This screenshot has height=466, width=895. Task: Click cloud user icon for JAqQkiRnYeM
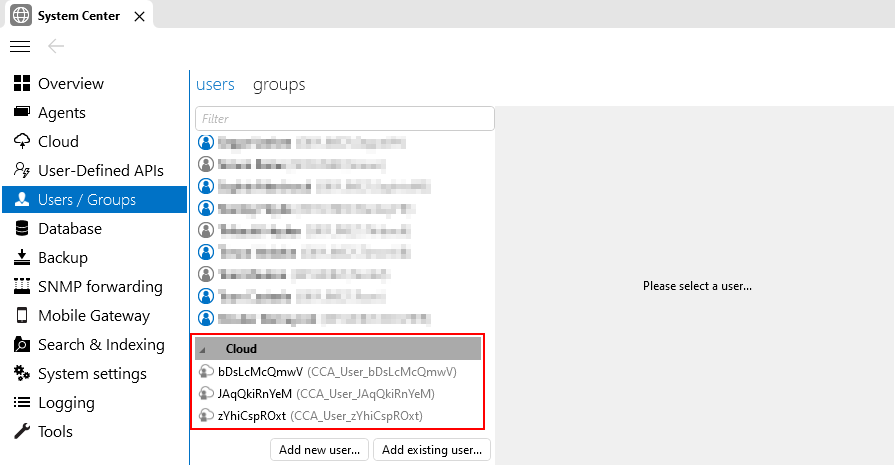click(x=205, y=393)
